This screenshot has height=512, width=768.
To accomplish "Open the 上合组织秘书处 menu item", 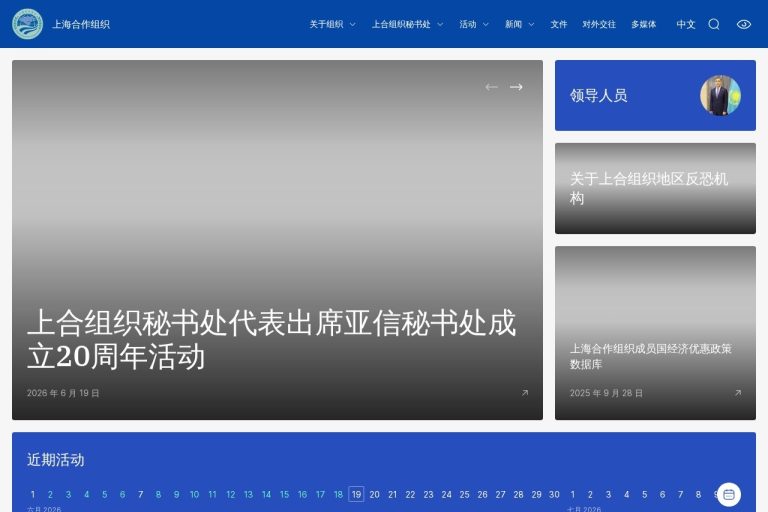I will (401, 24).
